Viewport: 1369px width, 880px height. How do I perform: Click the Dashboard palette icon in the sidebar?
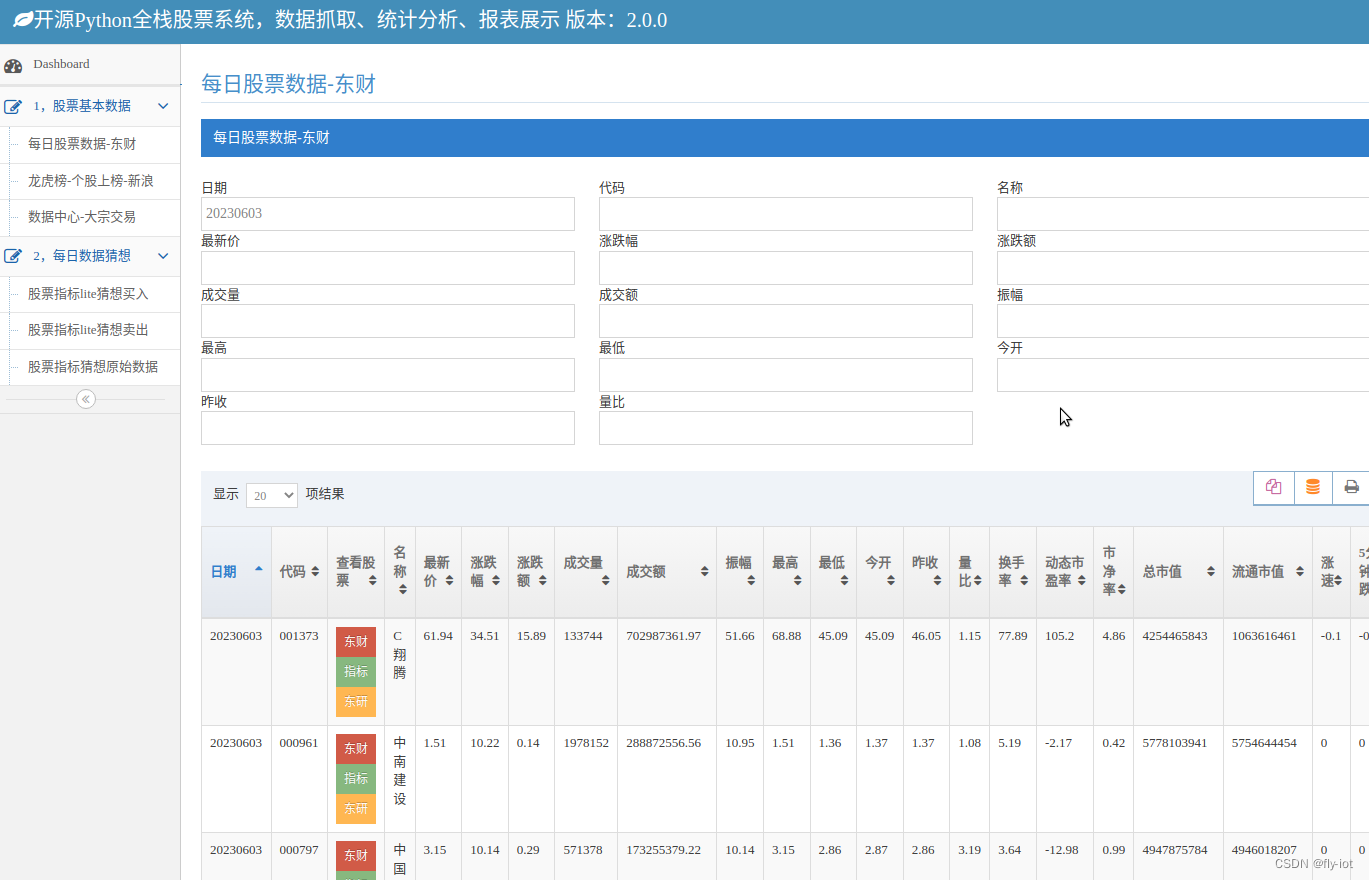13,64
